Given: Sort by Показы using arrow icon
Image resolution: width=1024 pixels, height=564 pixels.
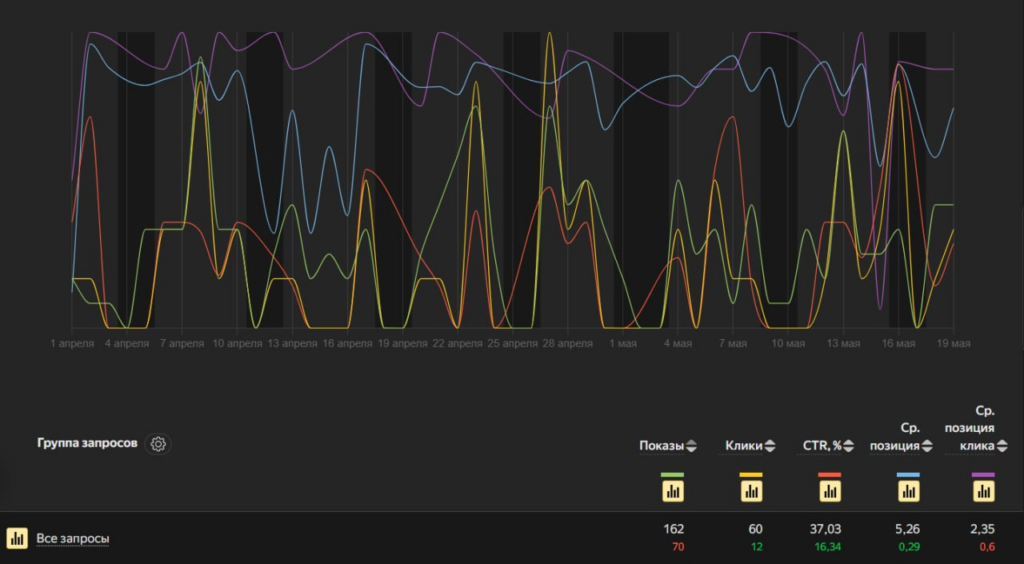Looking at the screenshot, I should 691,446.
